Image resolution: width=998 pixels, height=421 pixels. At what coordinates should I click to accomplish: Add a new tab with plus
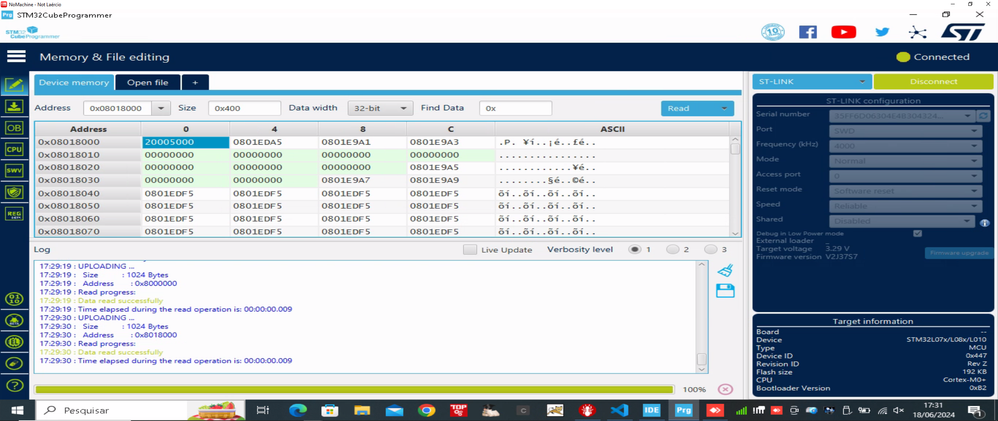(195, 82)
